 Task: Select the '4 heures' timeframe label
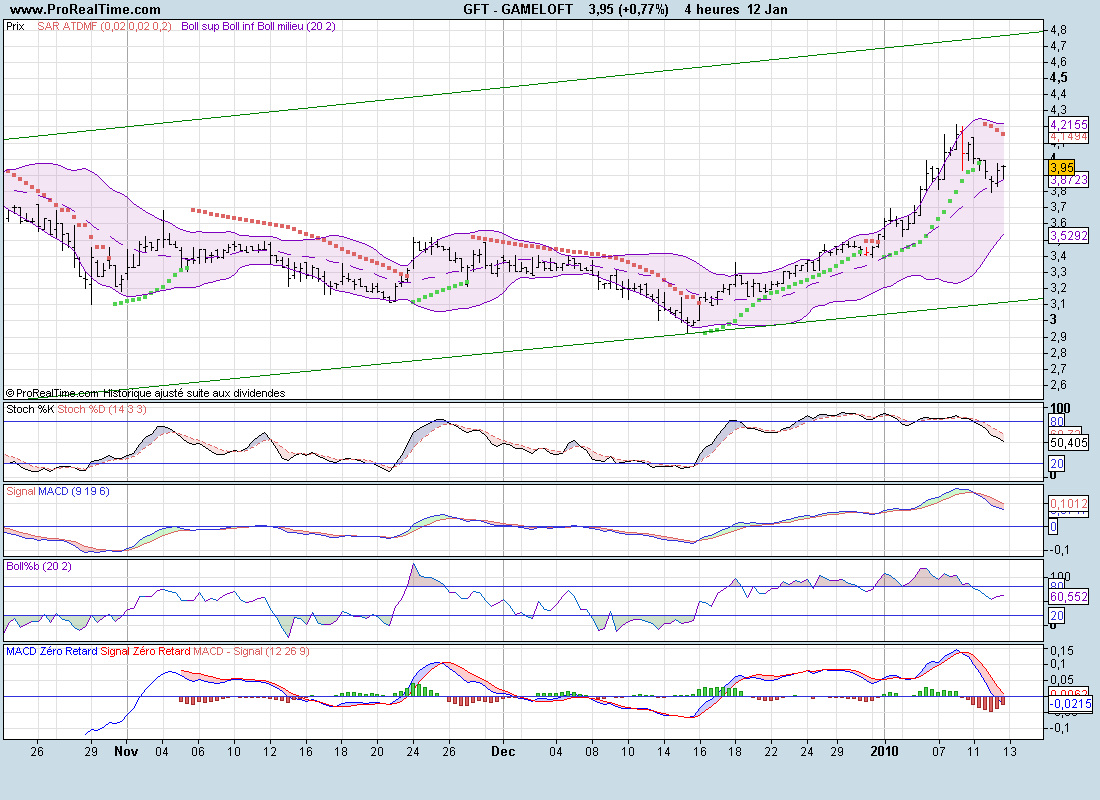(x=711, y=10)
